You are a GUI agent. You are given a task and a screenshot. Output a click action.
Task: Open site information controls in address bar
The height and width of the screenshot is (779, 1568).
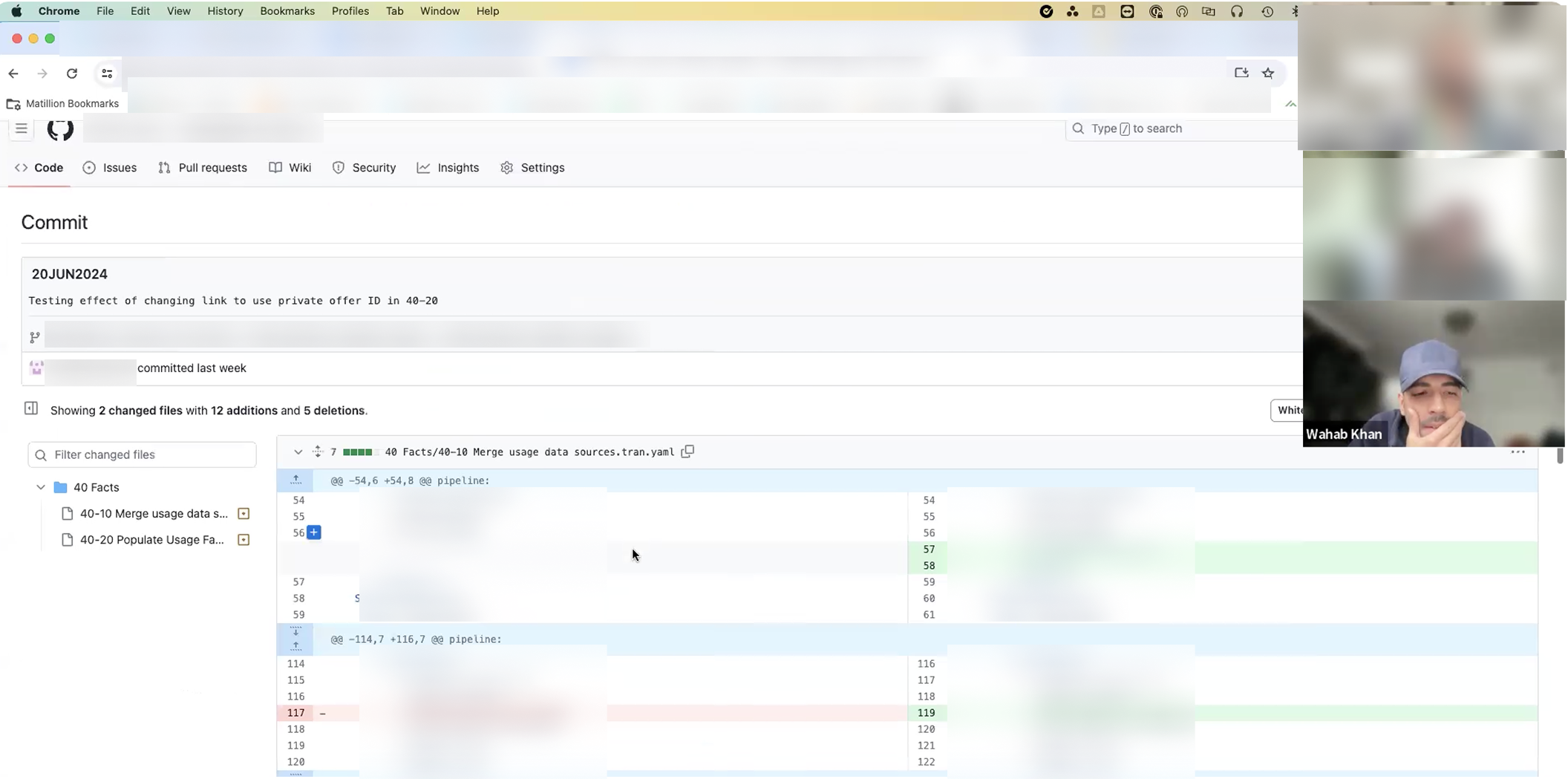[107, 74]
